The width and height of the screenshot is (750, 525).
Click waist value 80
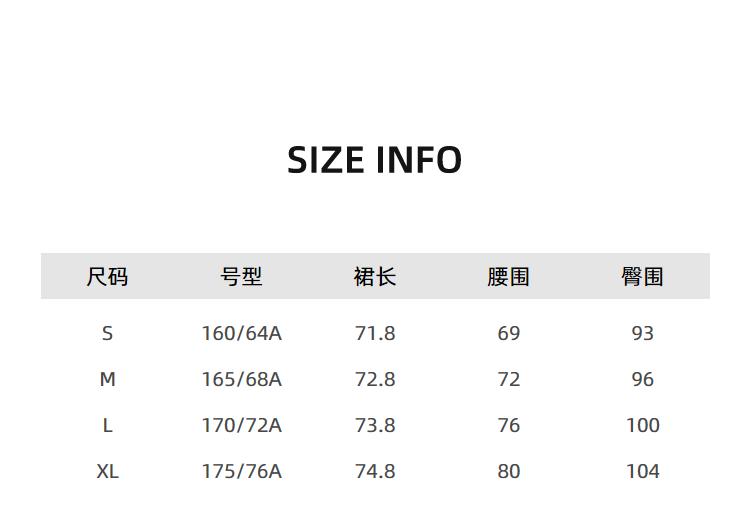[508, 471]
